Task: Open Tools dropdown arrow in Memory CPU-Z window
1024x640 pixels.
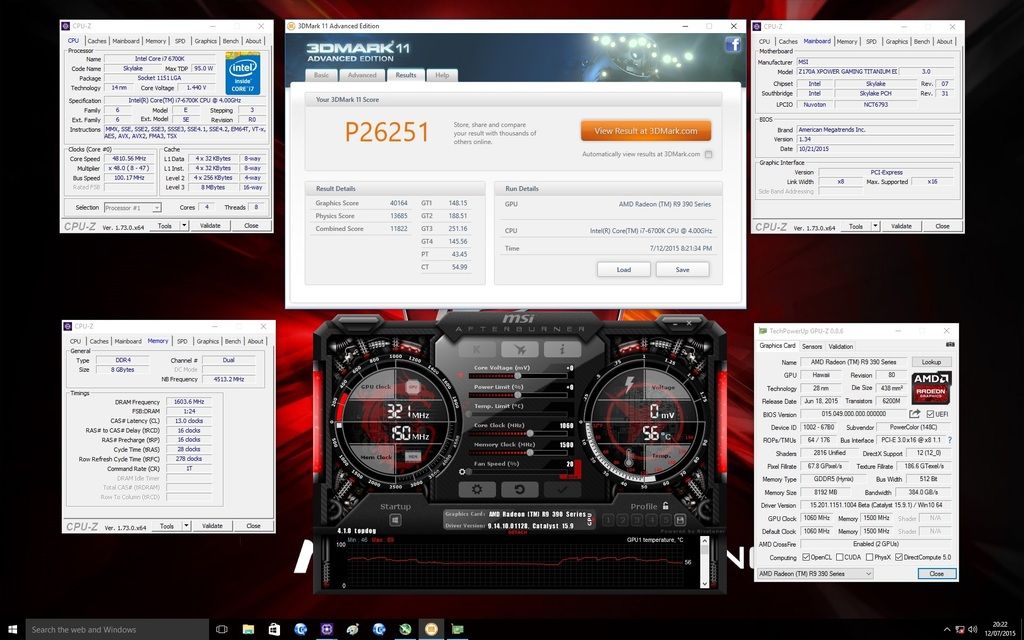Action: 187,526
